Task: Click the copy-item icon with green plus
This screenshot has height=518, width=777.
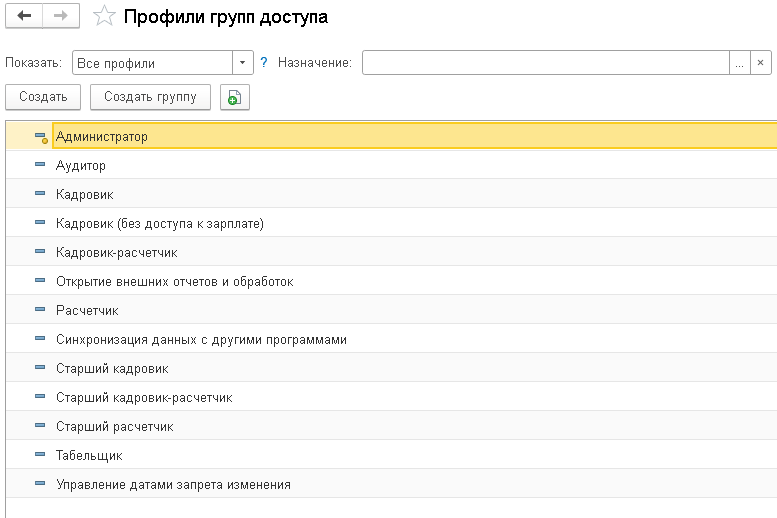Action: coord(234,97)
